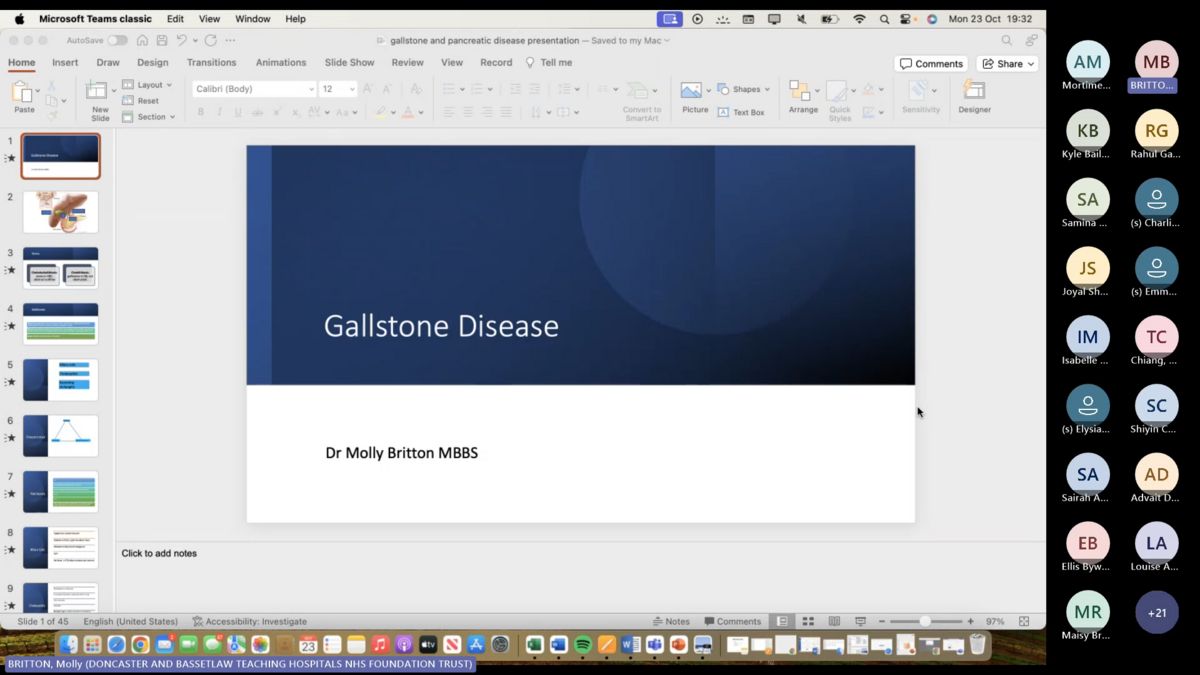1200x675 pixels.
Task: Open the Share dropdown
Action: pyautogui.click(x=1007, y=63)
